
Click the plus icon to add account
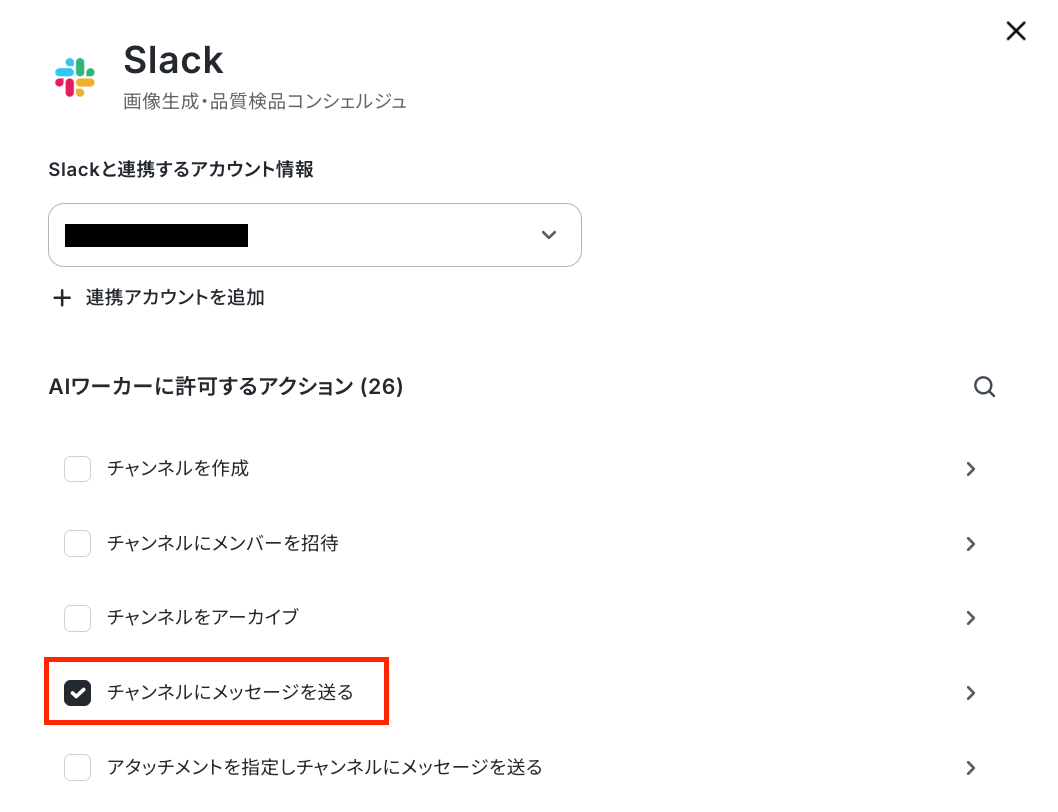(62, 298)
